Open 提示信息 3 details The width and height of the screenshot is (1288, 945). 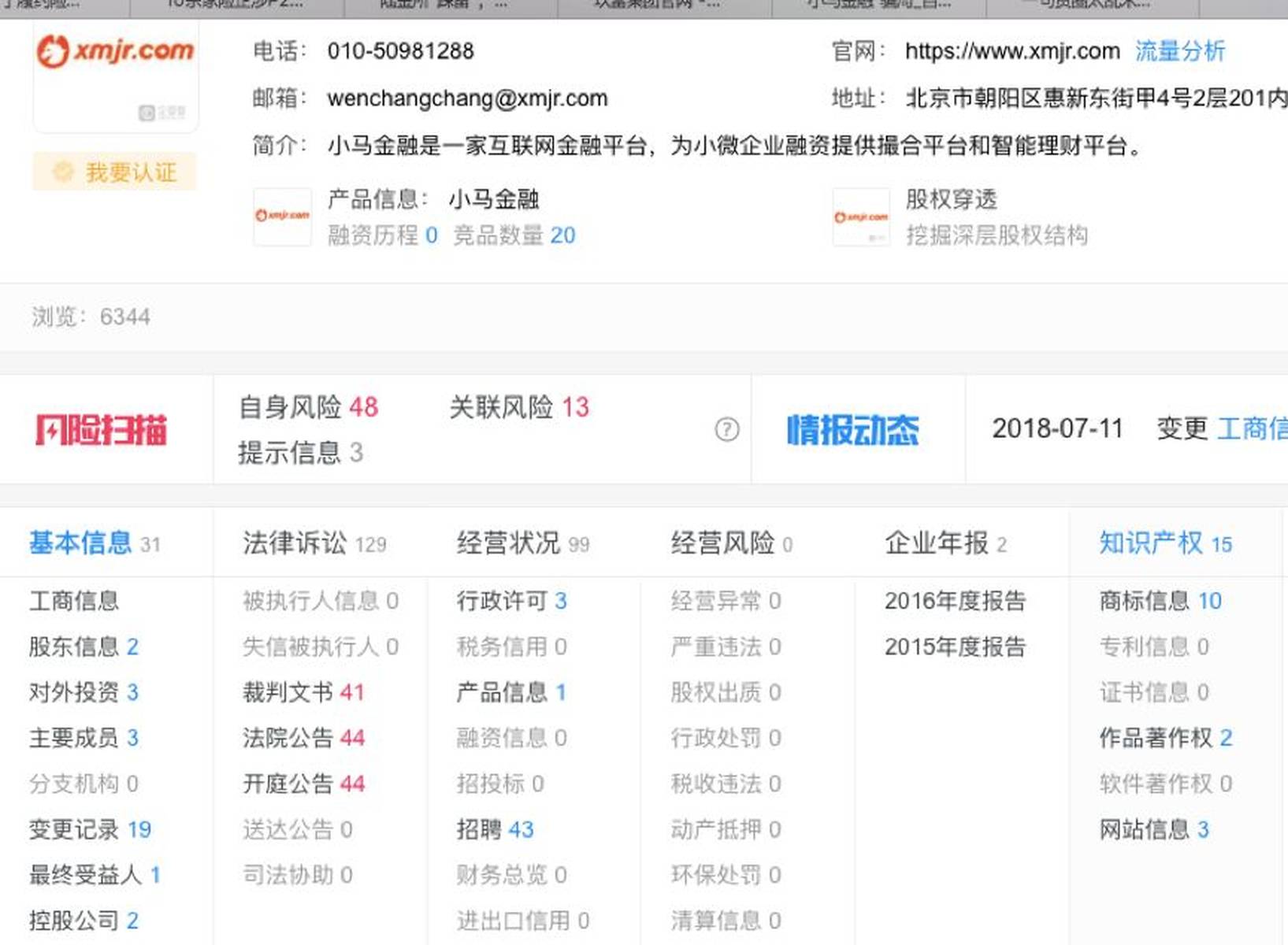(x=301, y=452)
